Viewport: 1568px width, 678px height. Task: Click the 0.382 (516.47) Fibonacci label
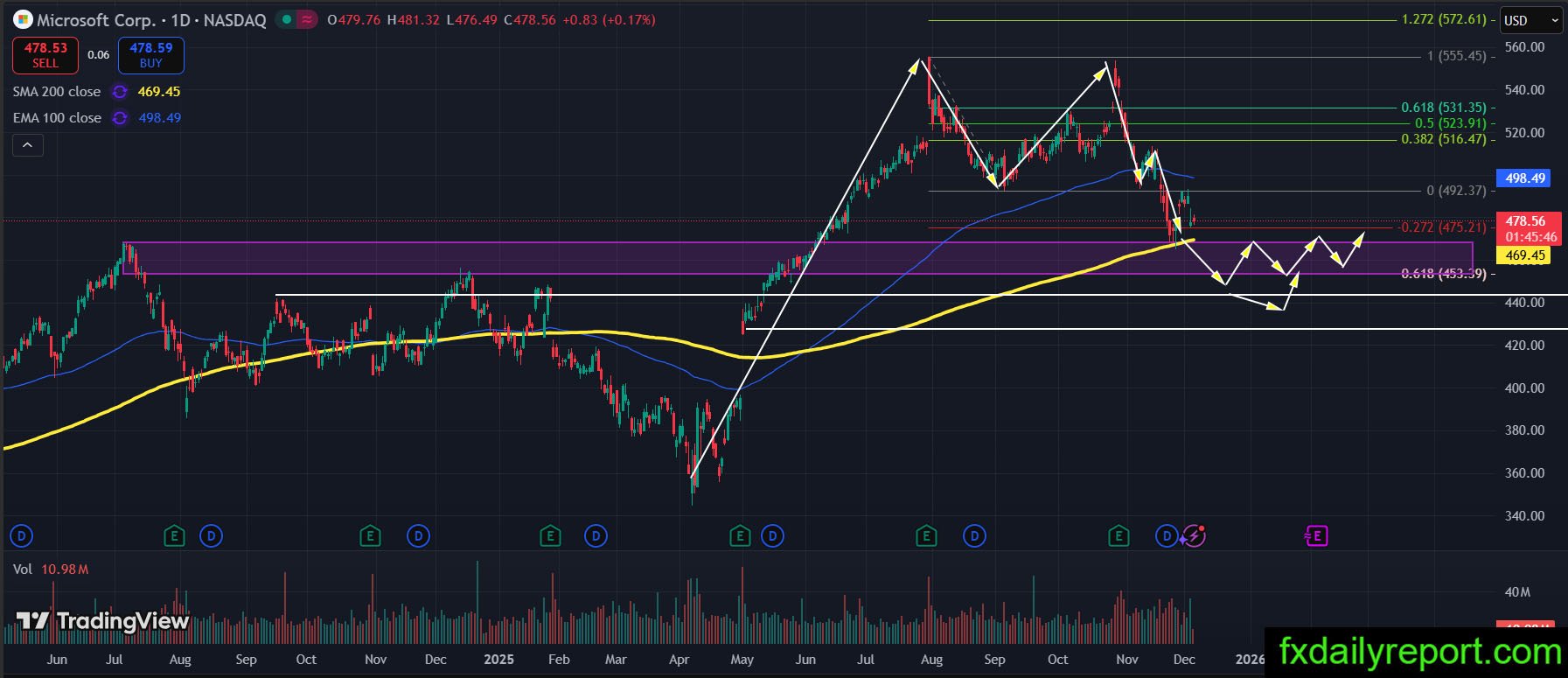coord(1443,139)
